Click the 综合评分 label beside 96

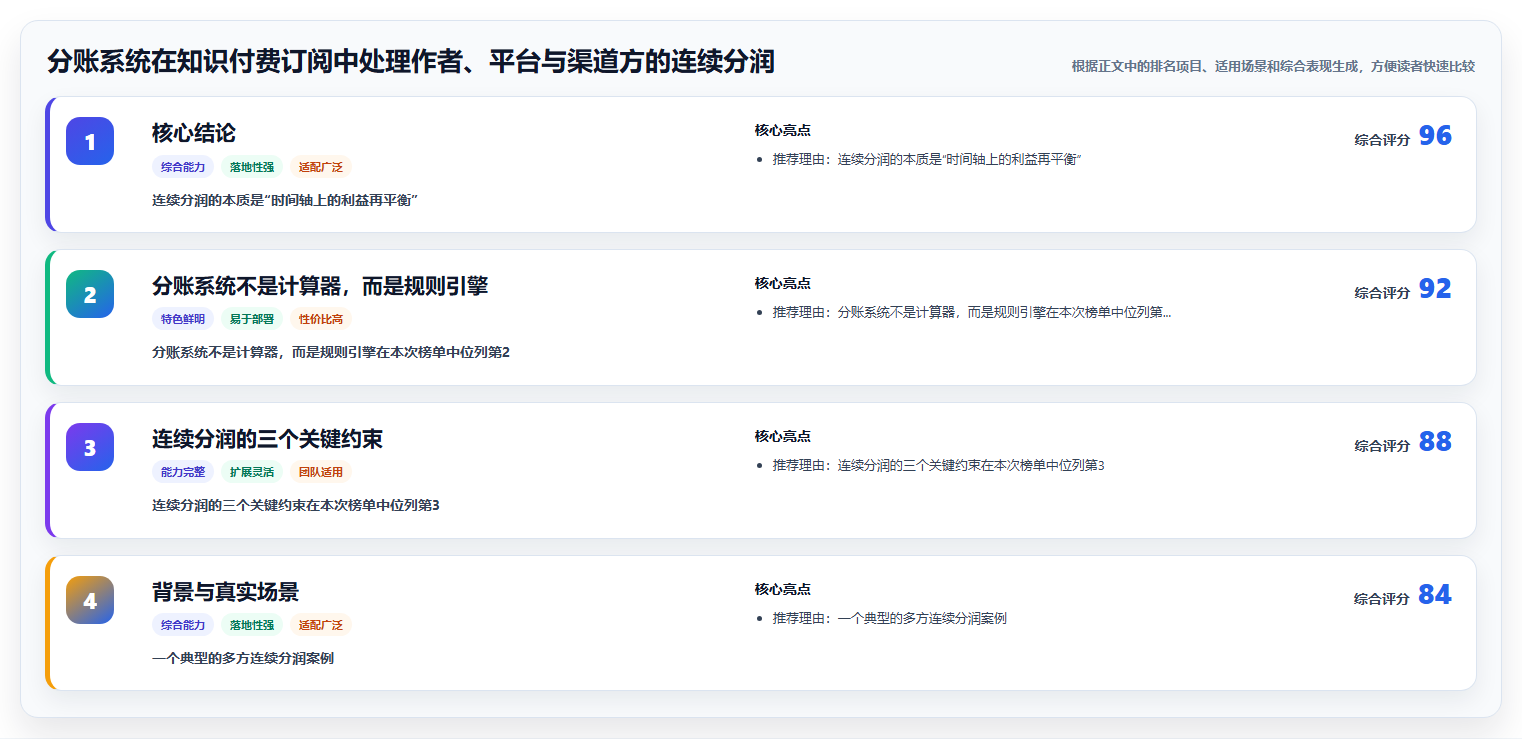(1382, 140)
